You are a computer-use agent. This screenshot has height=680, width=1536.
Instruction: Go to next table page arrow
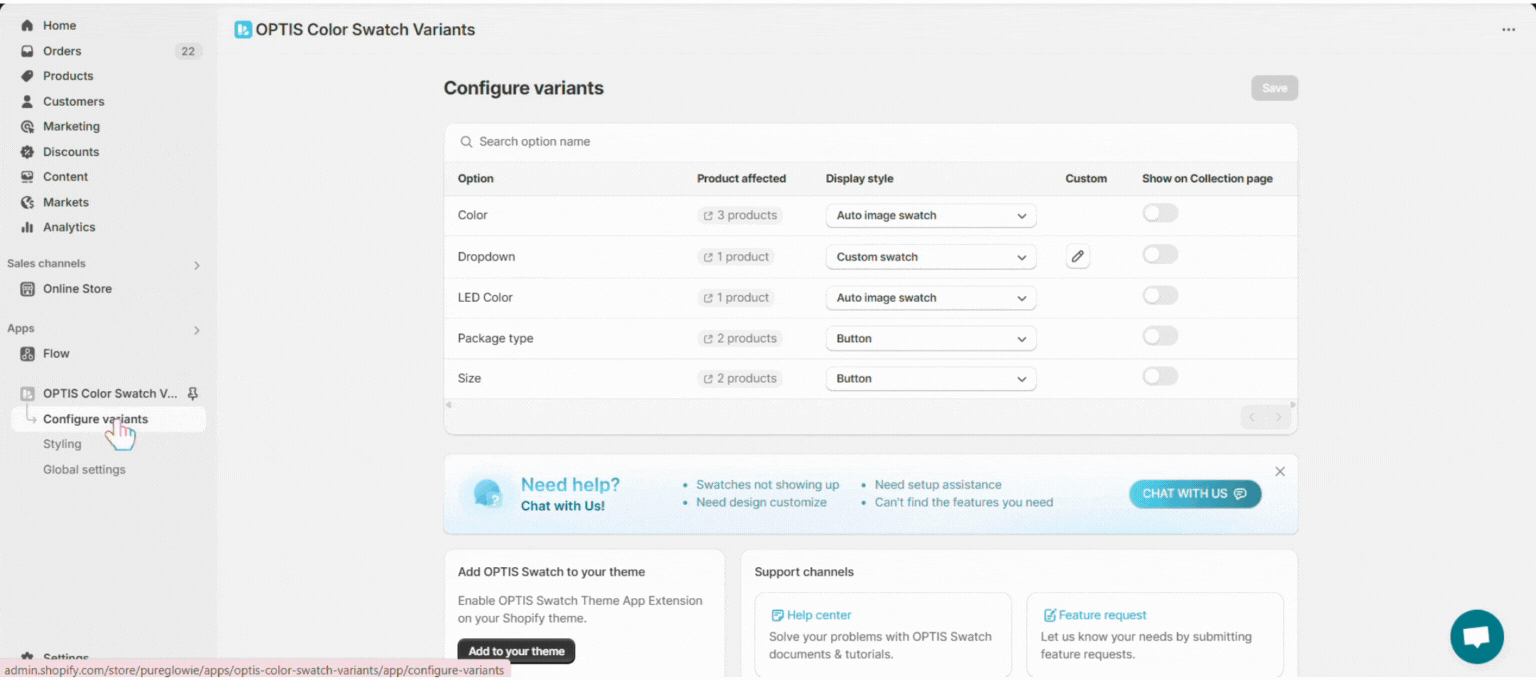pos(1278,418)
